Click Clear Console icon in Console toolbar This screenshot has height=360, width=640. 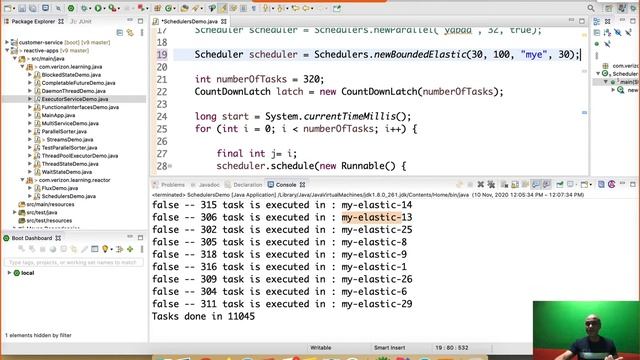504,184
